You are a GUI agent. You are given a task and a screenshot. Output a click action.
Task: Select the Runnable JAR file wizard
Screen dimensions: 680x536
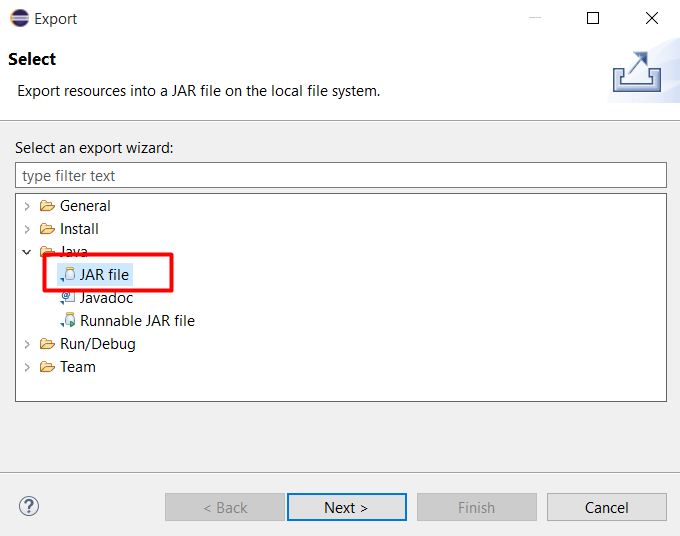point(137,321)
